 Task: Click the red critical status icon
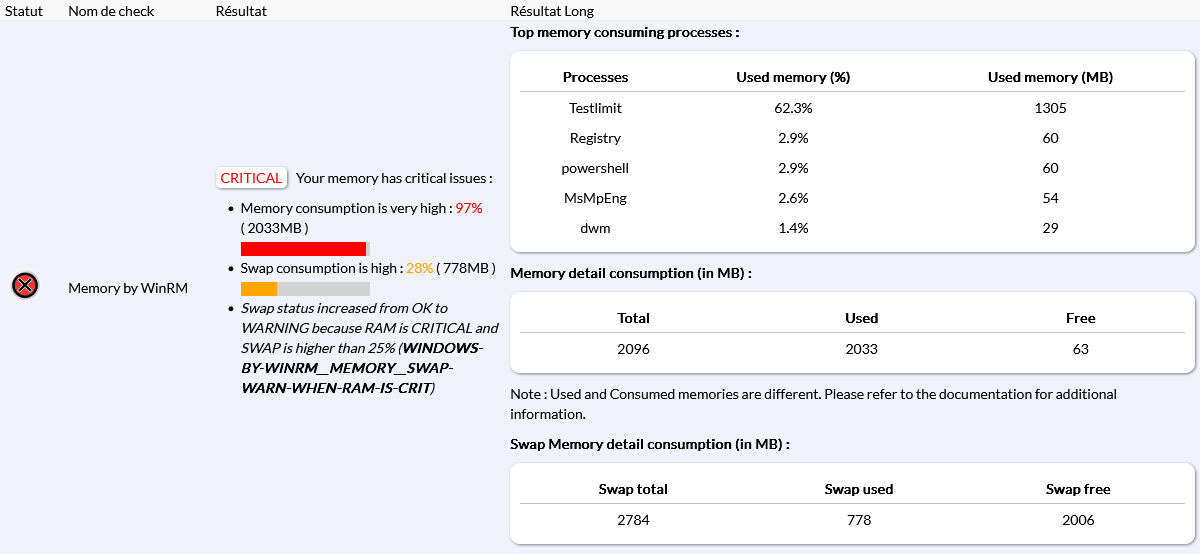pyautogui.click(x=25, y=286)
